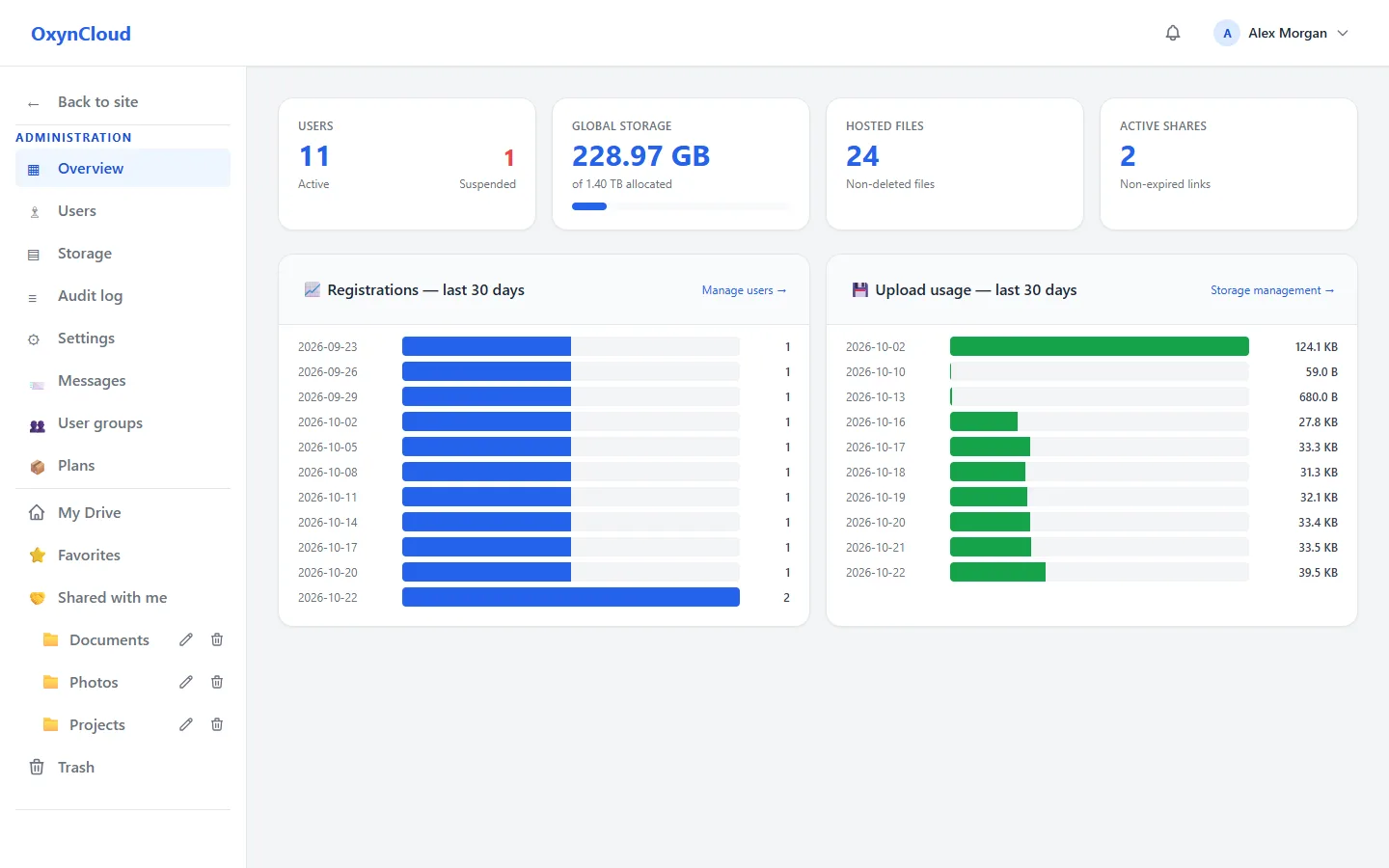
Task: Open the Photos folder
Action: coord(94,682)
